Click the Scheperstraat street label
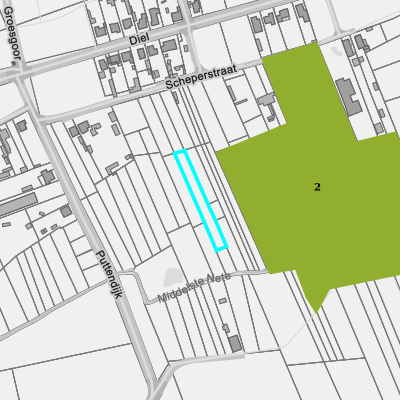The height and width of the screenshot is (400, 400). click(201, 77)
